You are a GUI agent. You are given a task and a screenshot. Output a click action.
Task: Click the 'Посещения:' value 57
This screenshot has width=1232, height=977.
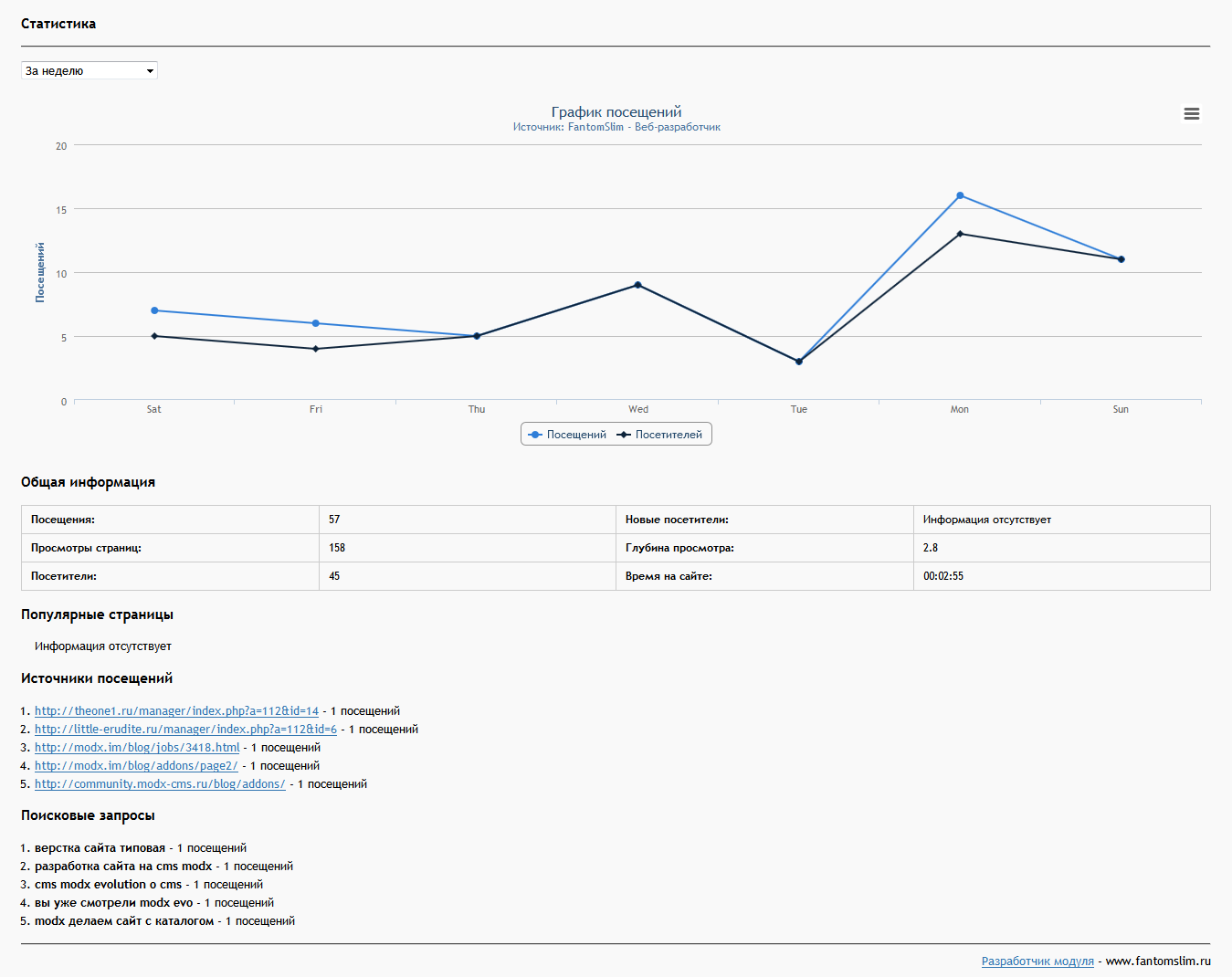pyautogui.click(x=334, y=520)
